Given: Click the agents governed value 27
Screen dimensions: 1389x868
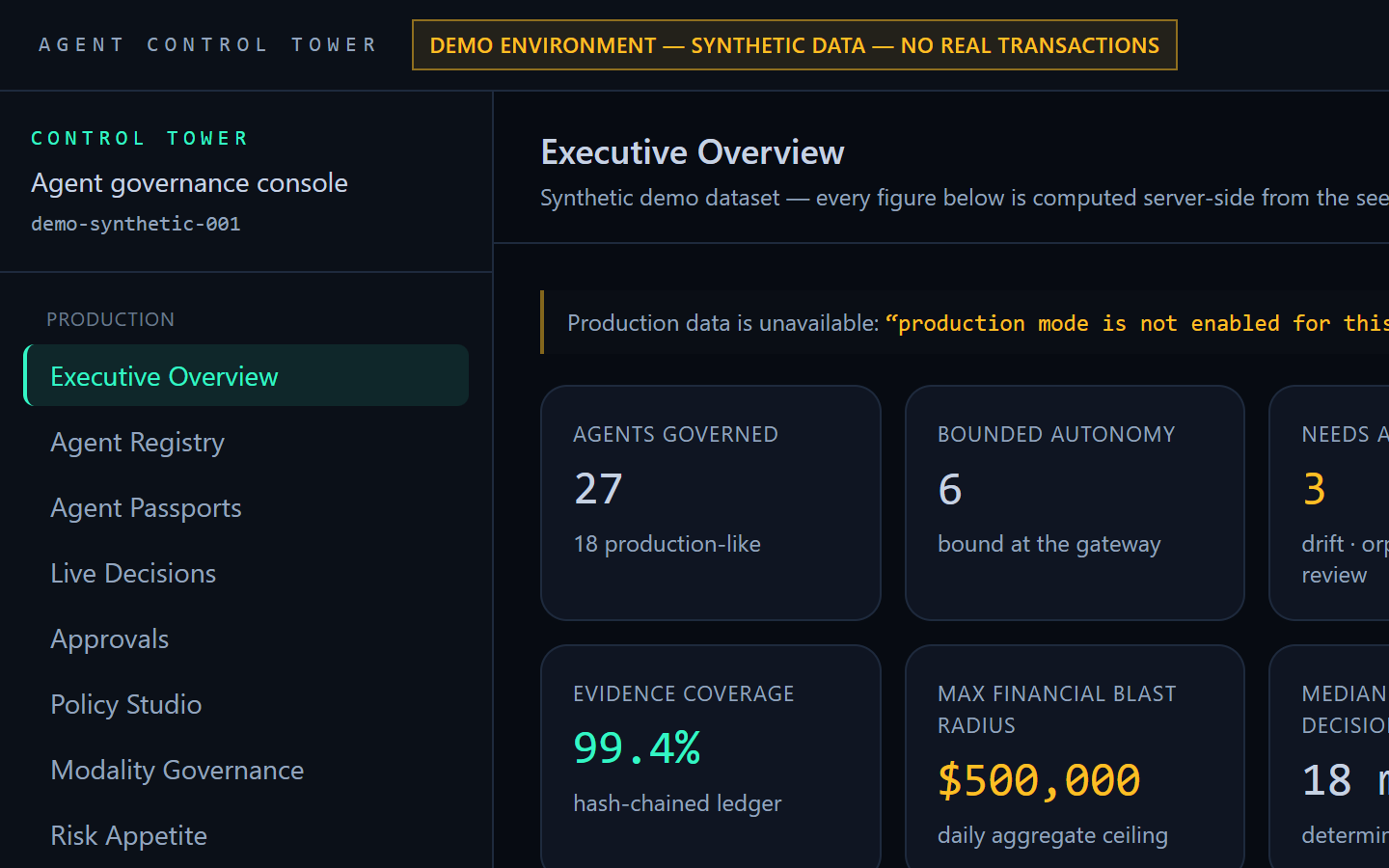Looking at the screenshot, I should [x=598, y=489].
